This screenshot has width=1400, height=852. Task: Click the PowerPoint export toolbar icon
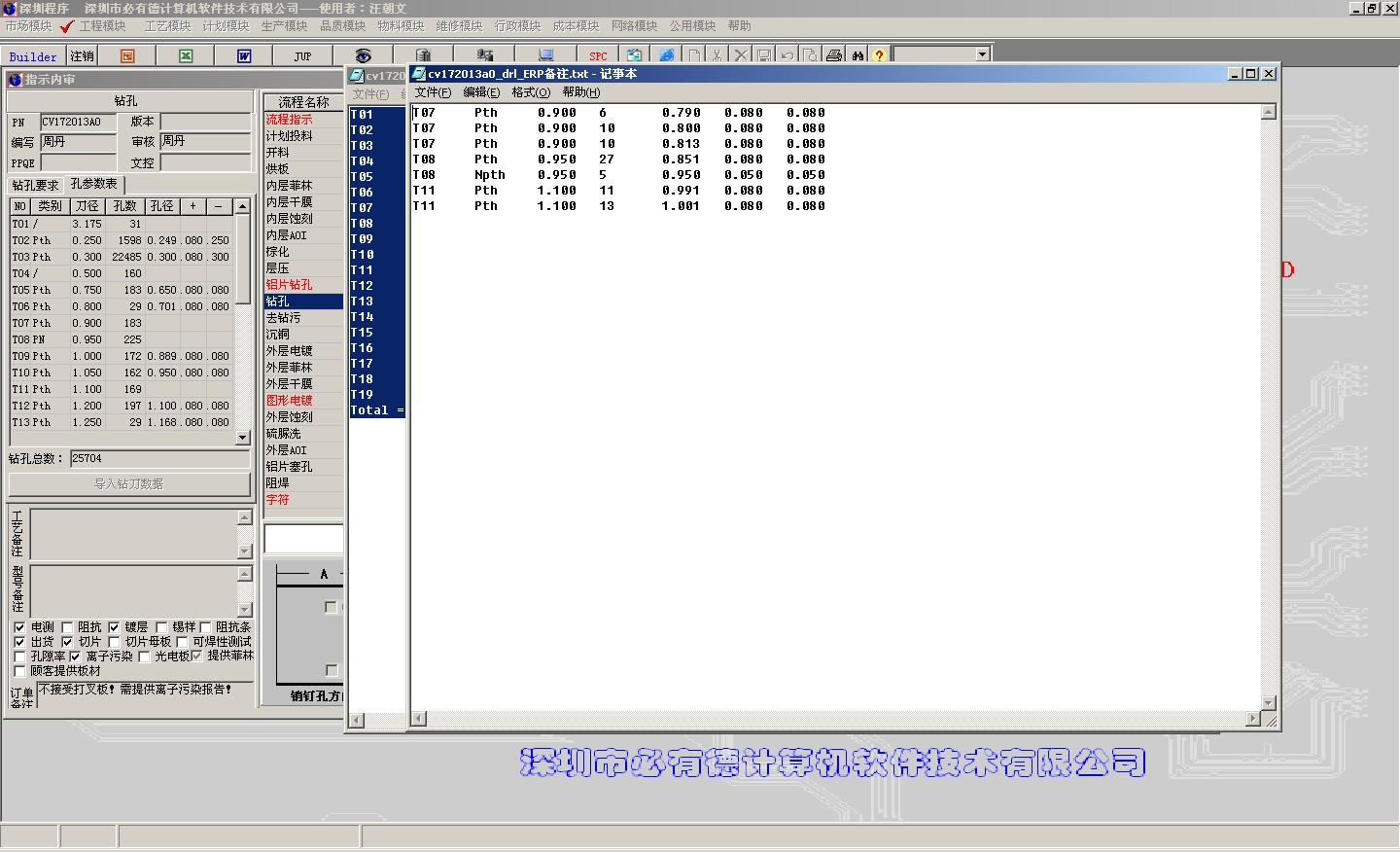pyautogui.click(x=127, y=55)
